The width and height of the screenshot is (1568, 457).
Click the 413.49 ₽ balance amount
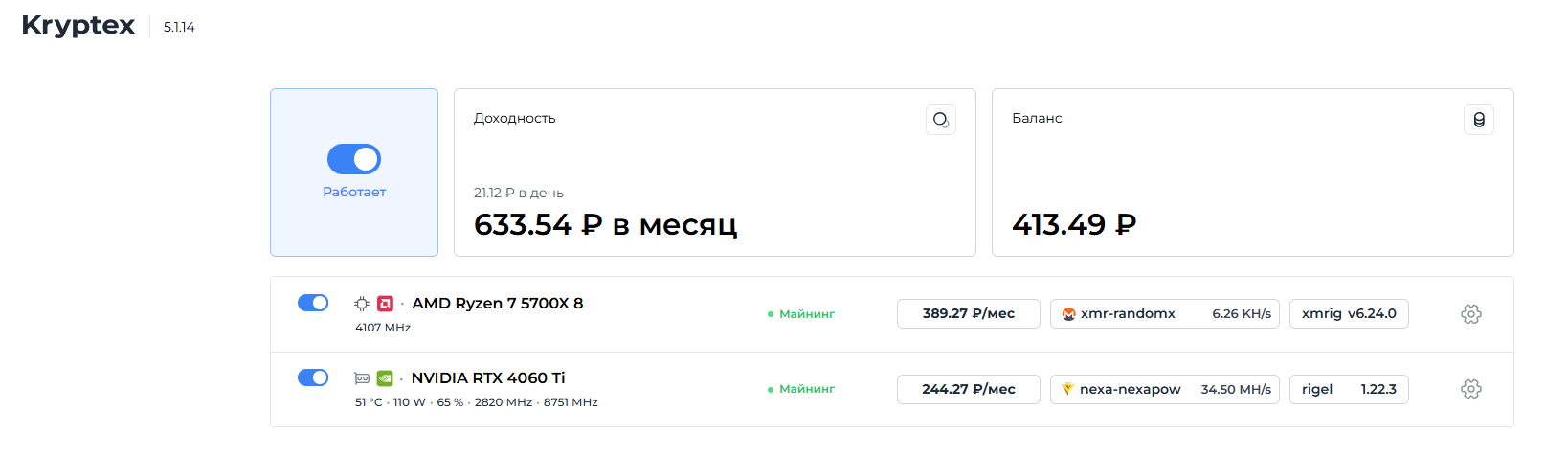(x=1074, y=225)
